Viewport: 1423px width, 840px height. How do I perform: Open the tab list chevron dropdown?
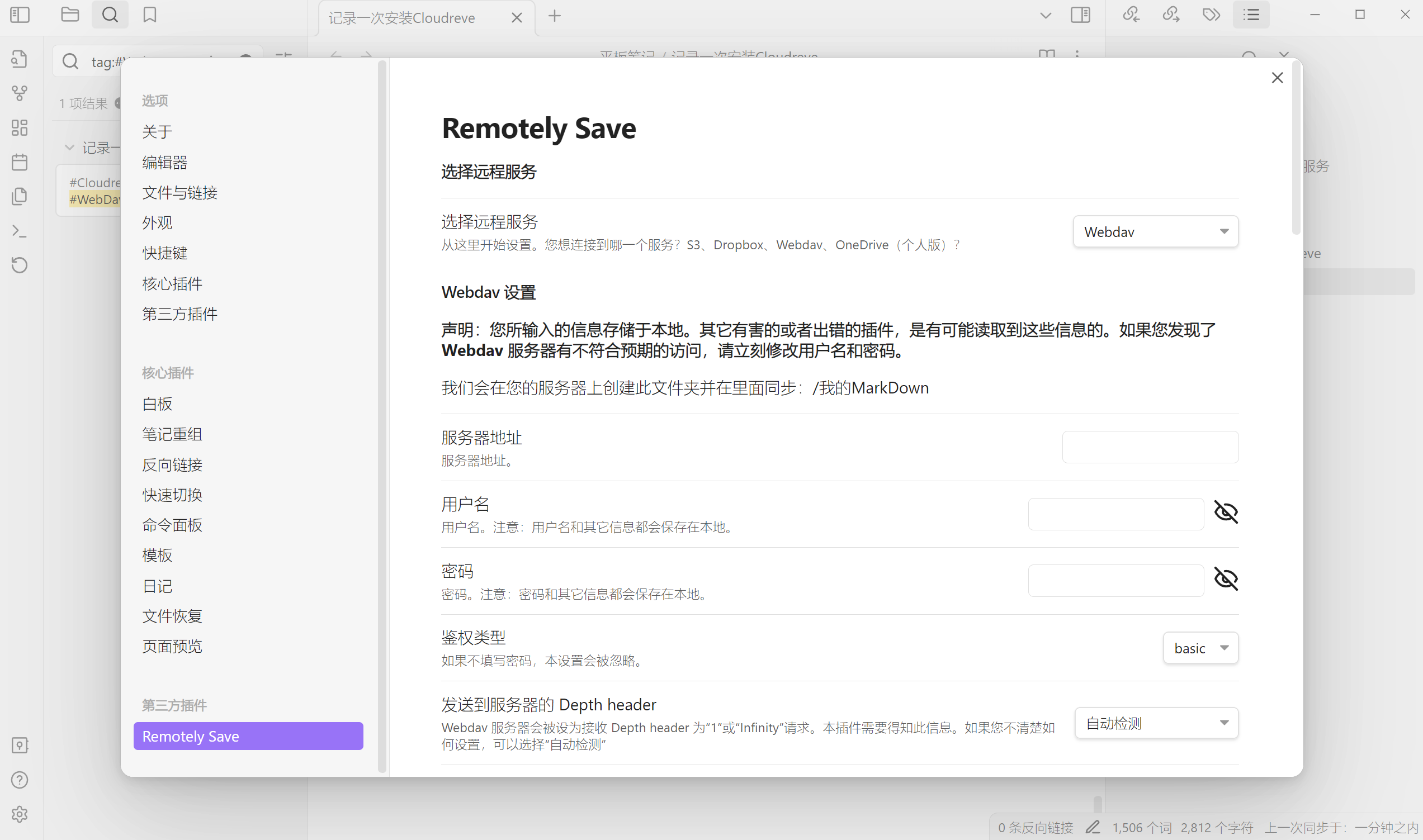tap(1046, 16)
